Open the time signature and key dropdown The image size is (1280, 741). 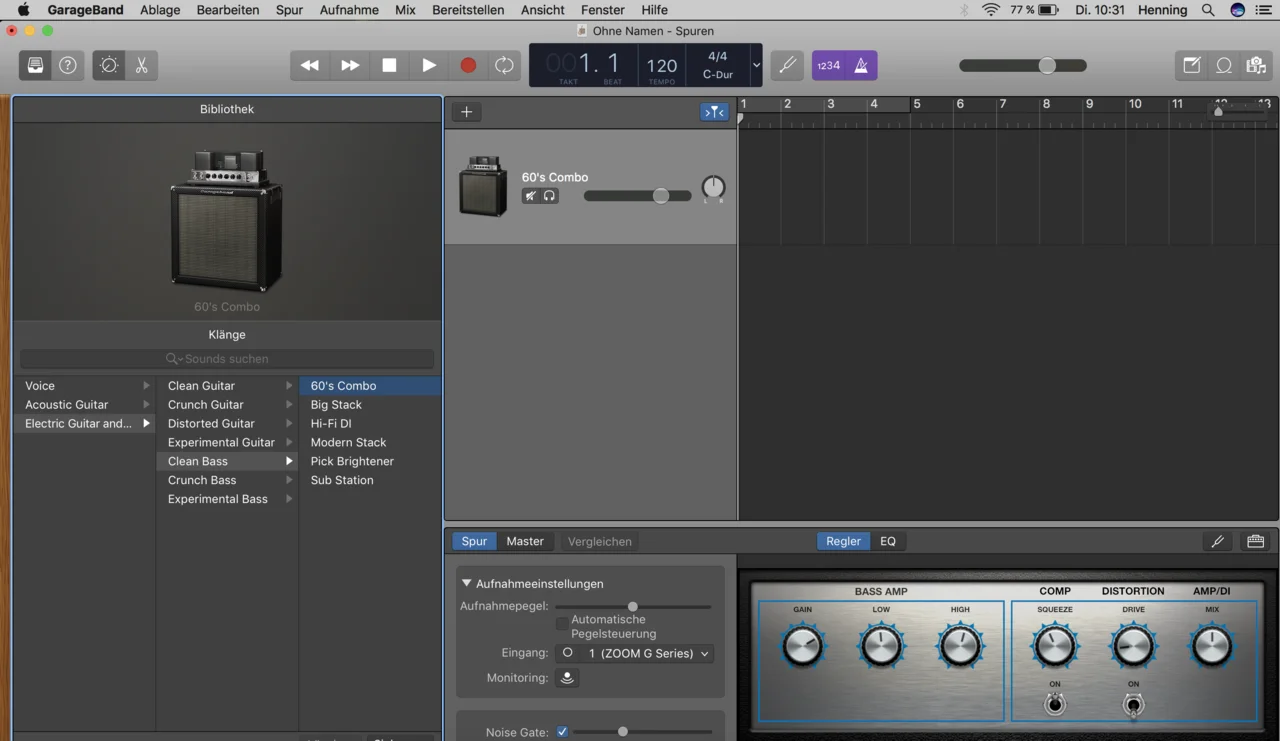pyautogui.click(x=756, y=65)
